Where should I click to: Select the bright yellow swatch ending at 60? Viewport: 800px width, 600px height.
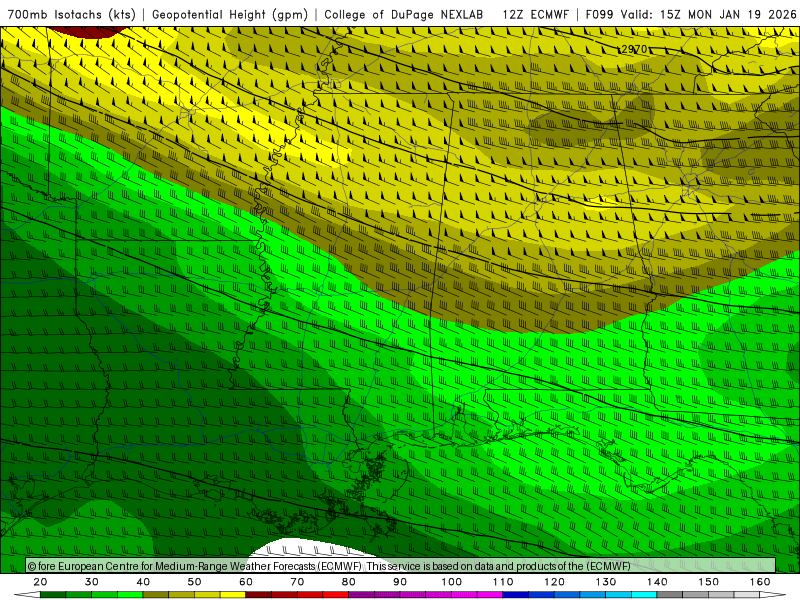point(233,594)
